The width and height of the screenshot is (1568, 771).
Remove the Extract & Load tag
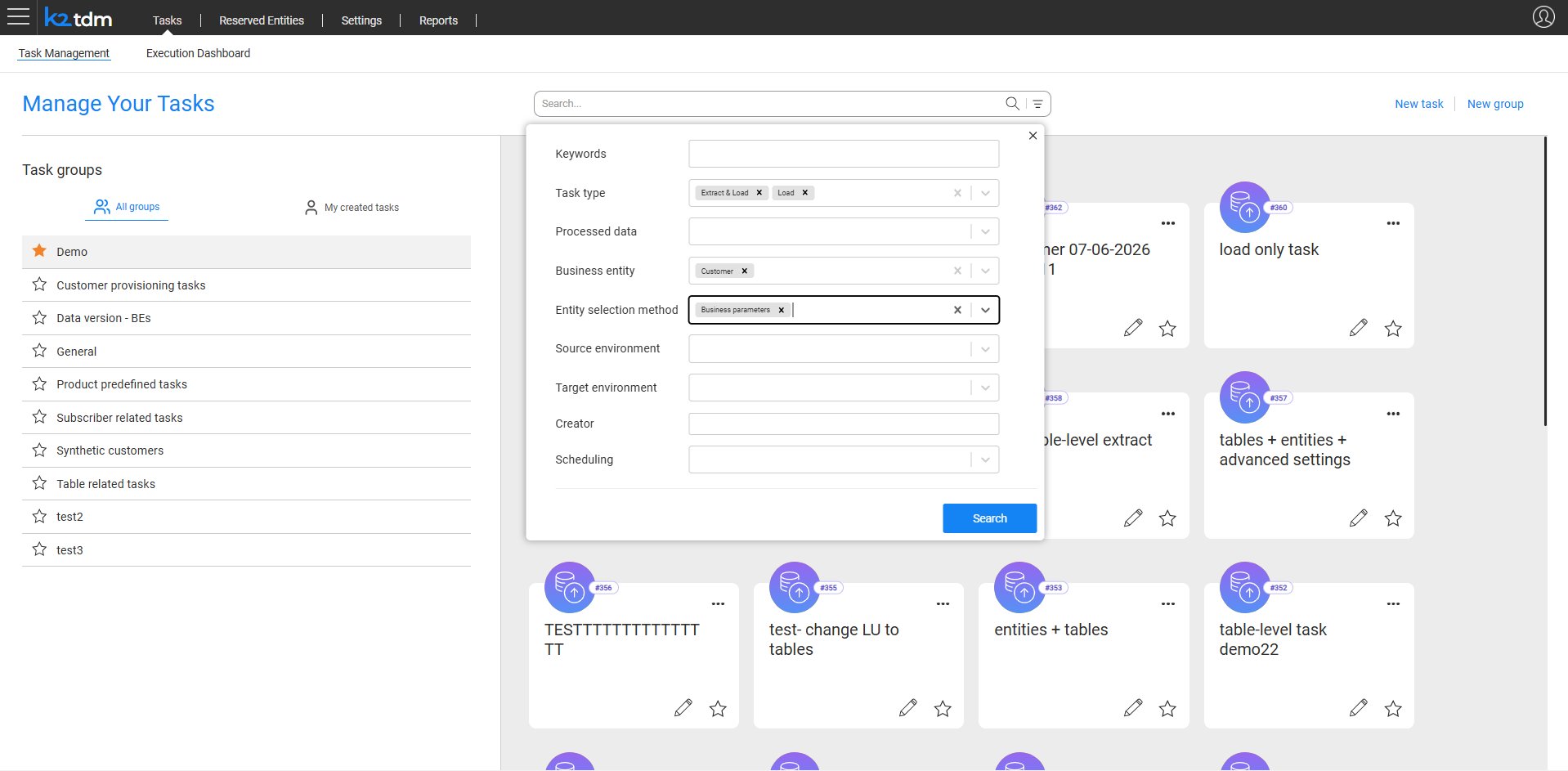[x=759, y=193]
